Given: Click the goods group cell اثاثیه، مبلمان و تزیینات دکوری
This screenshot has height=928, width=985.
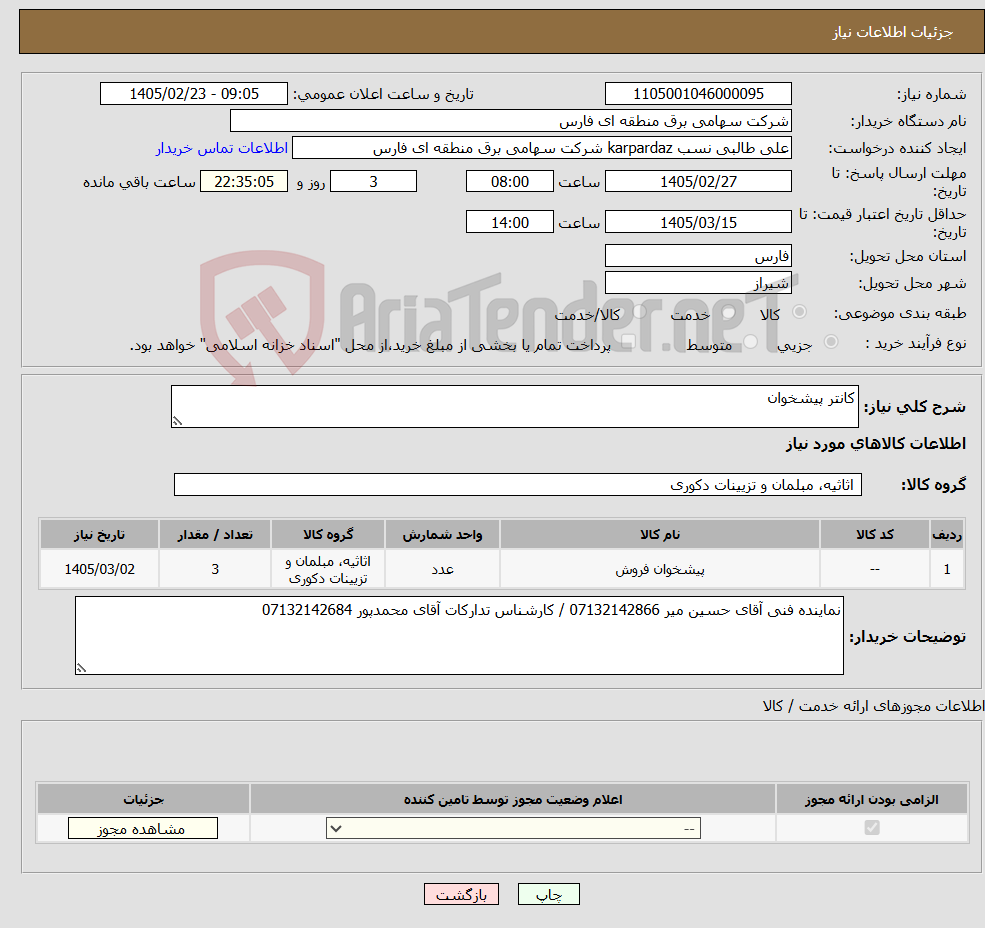Looking at the screenshot, I should click(328, 569).
